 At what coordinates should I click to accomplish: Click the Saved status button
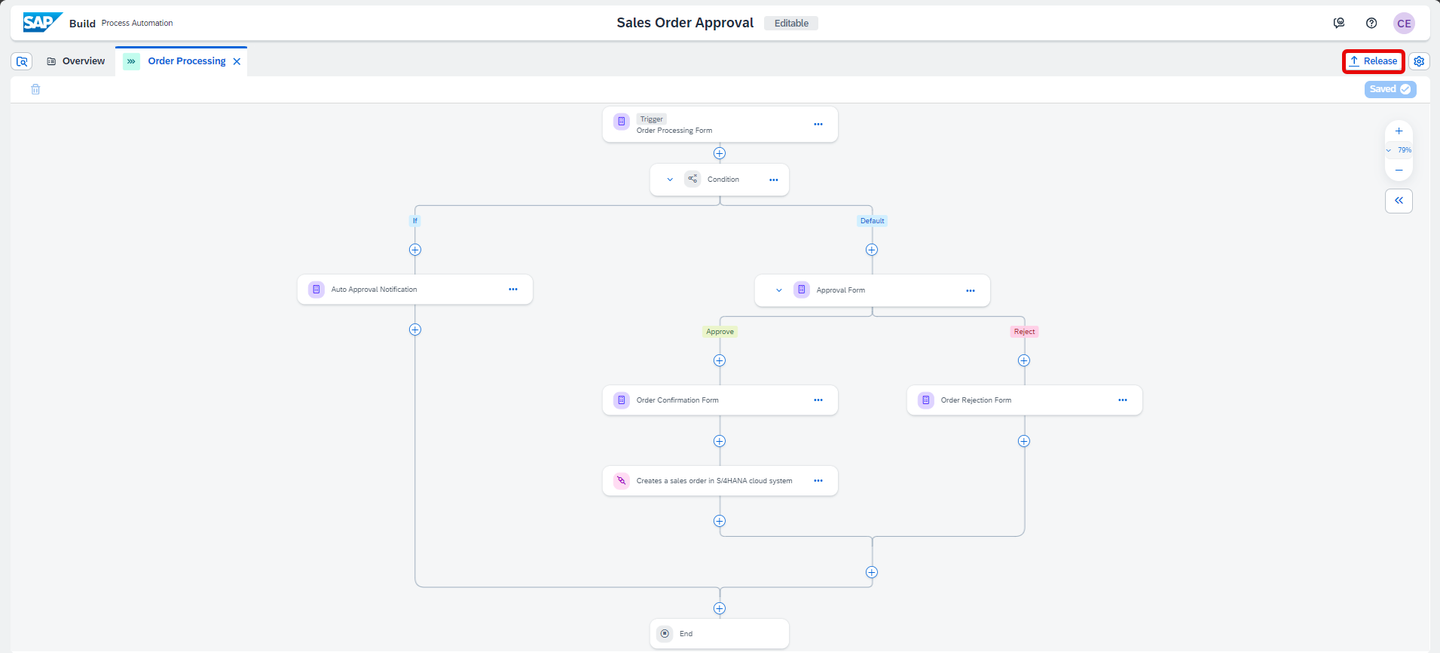tap(1390, 89)
